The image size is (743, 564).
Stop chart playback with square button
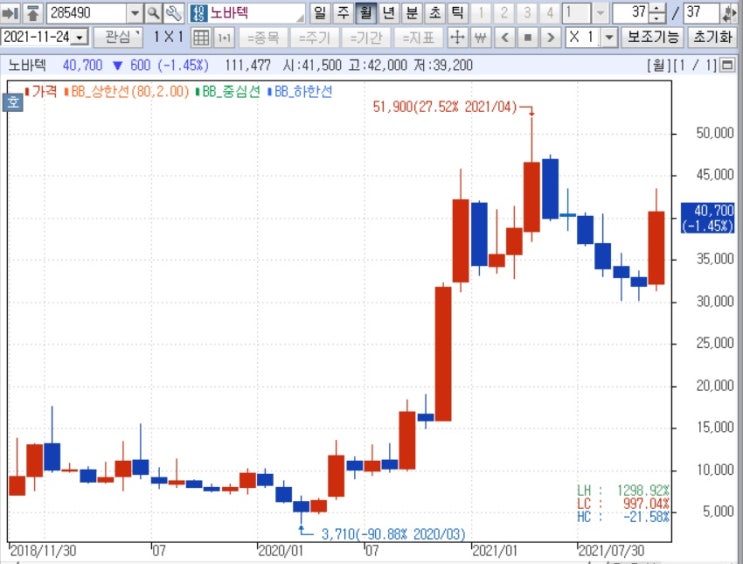click(528, 37)
